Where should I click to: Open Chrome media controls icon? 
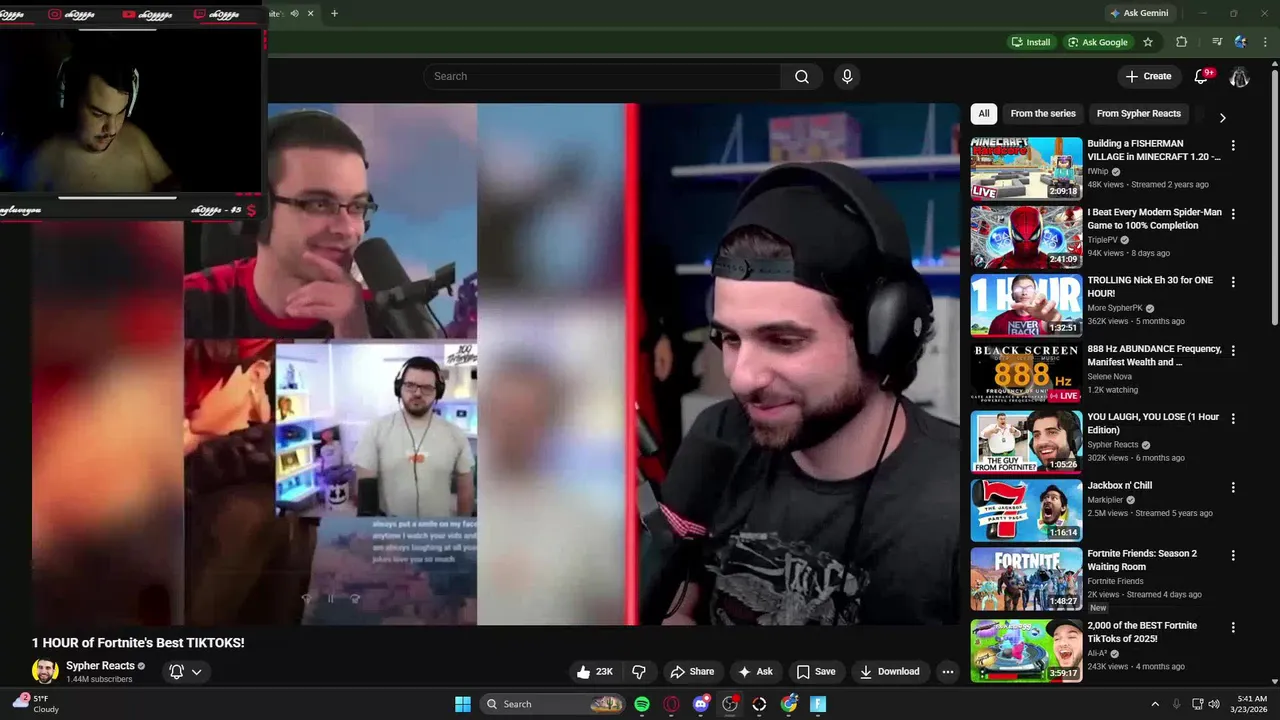click(x=1217, y=42)
